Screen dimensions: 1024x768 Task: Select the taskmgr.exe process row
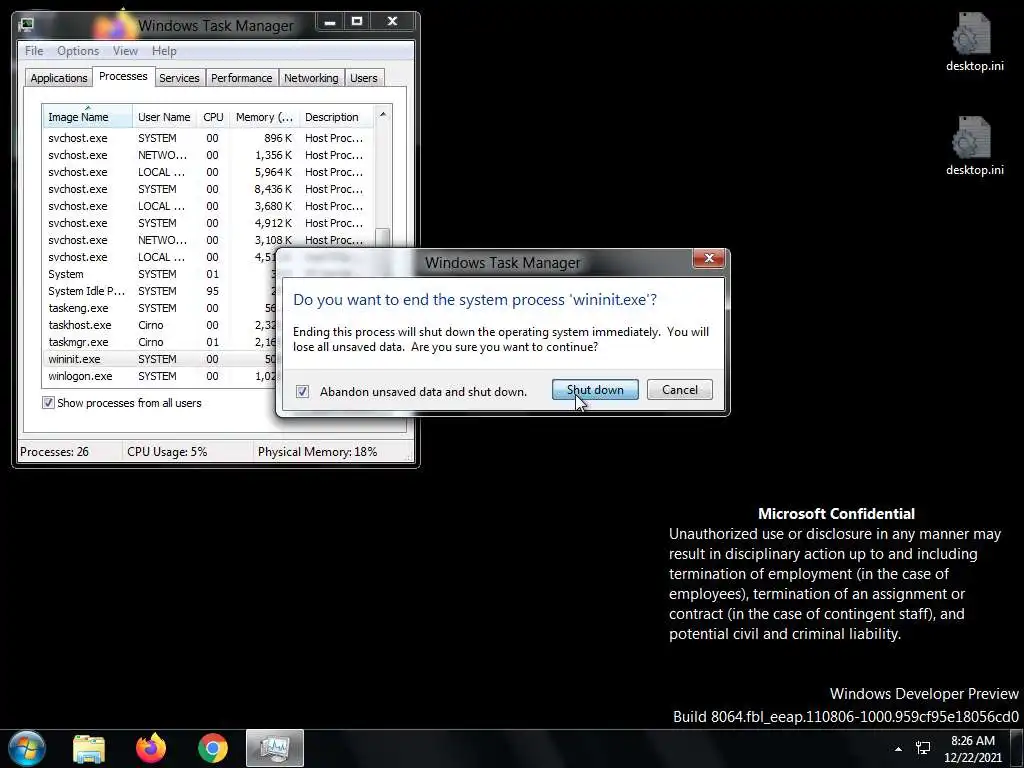(160, 342)
